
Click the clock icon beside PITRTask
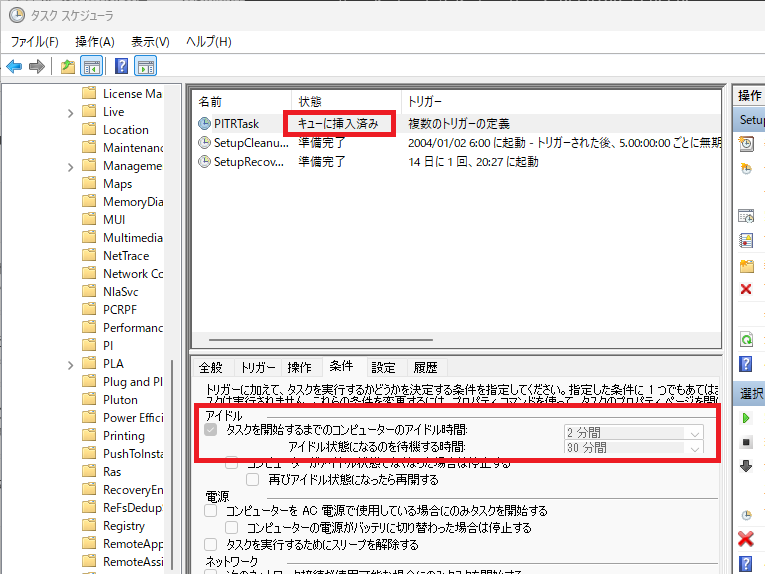click(204, 124)
